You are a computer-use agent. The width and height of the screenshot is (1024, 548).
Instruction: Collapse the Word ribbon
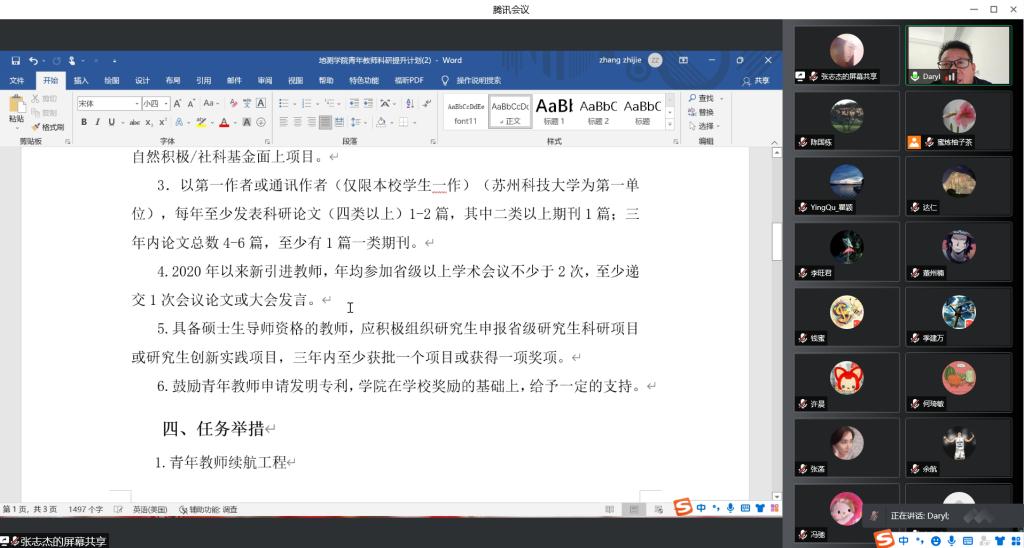click(x=776, y=142)
